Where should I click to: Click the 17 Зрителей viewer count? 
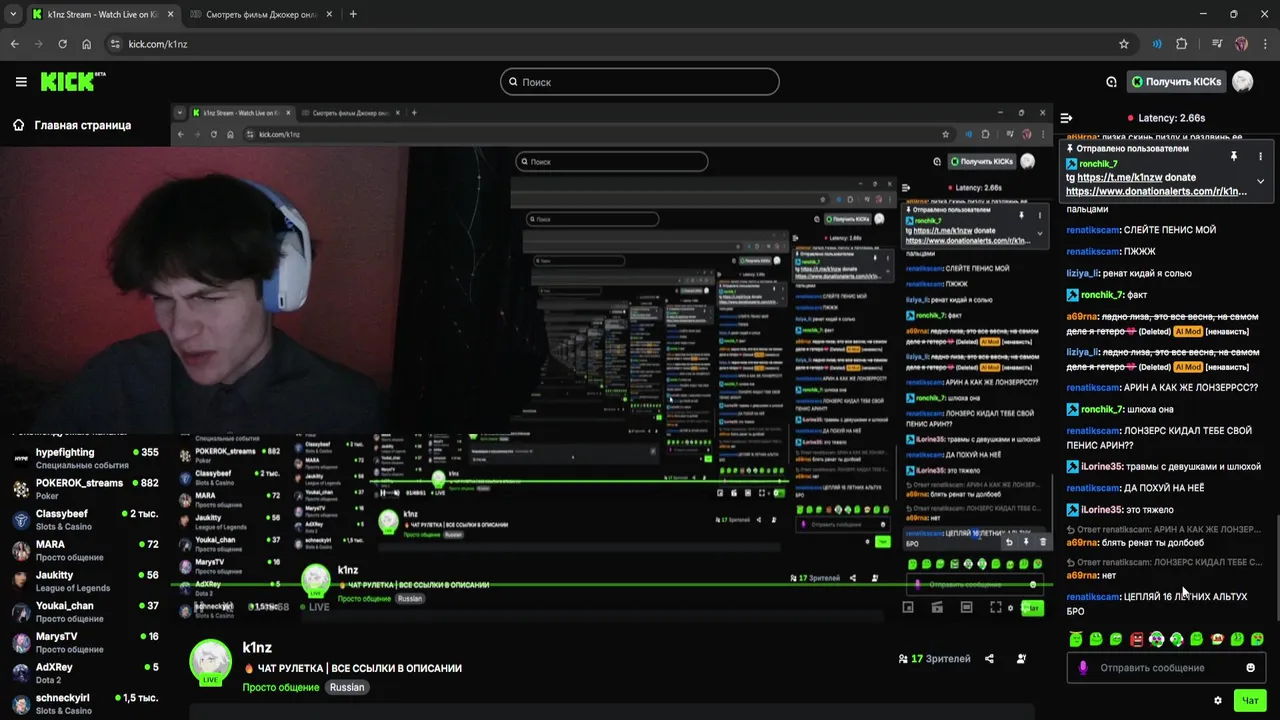pos(935,659)
